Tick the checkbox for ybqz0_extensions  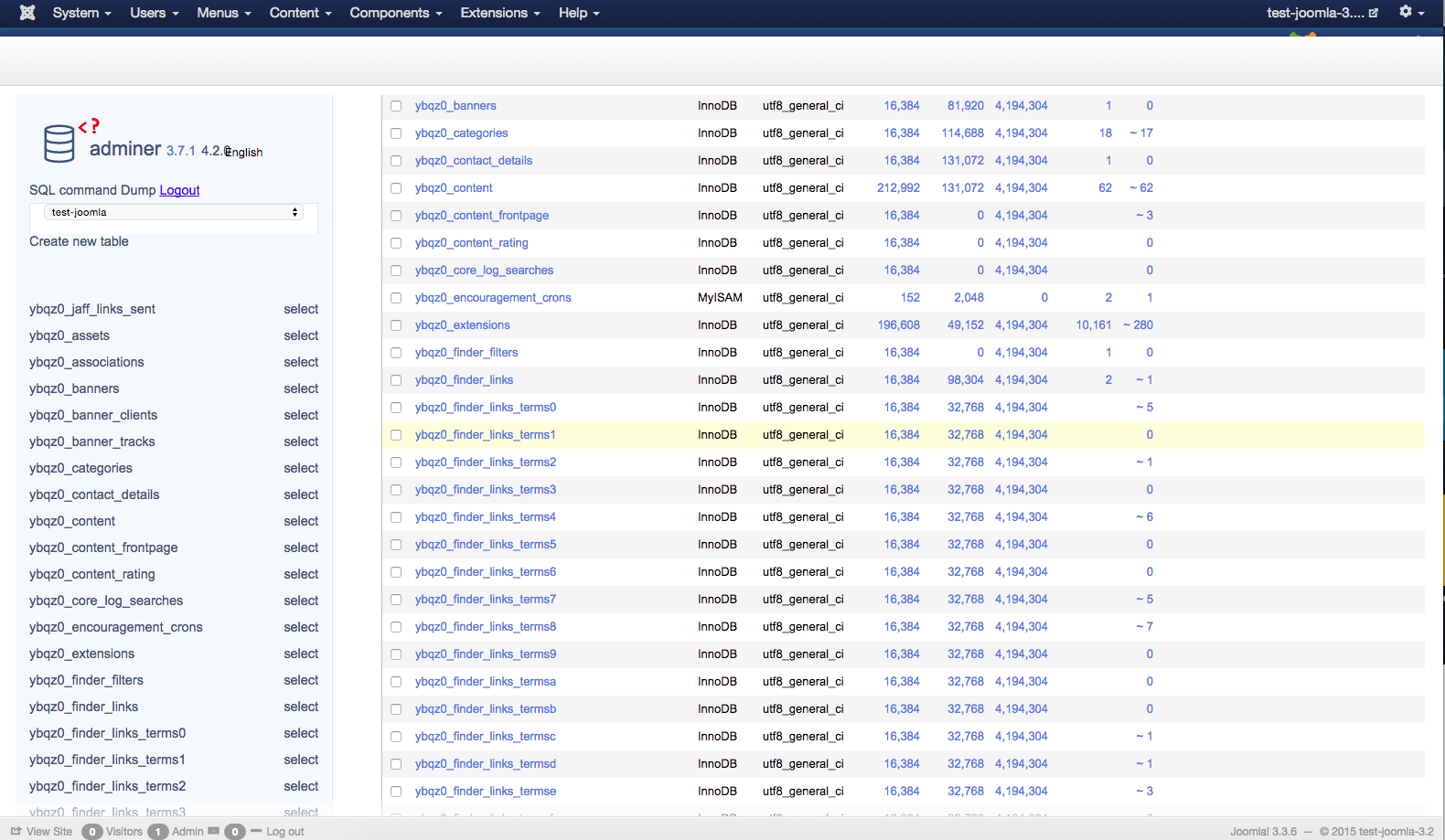coord(396,325)
